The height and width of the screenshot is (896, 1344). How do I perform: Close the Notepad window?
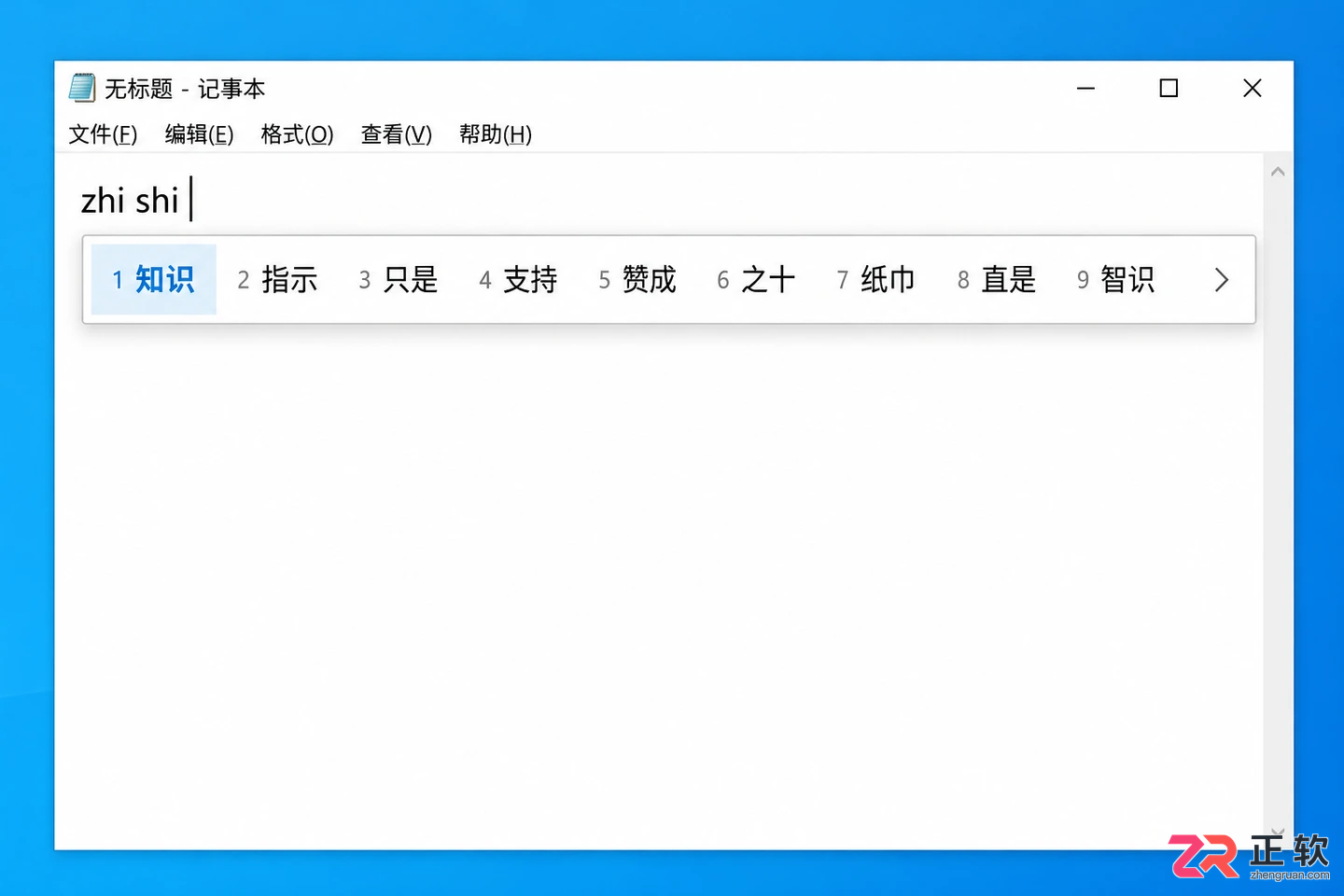point(1253,88)
